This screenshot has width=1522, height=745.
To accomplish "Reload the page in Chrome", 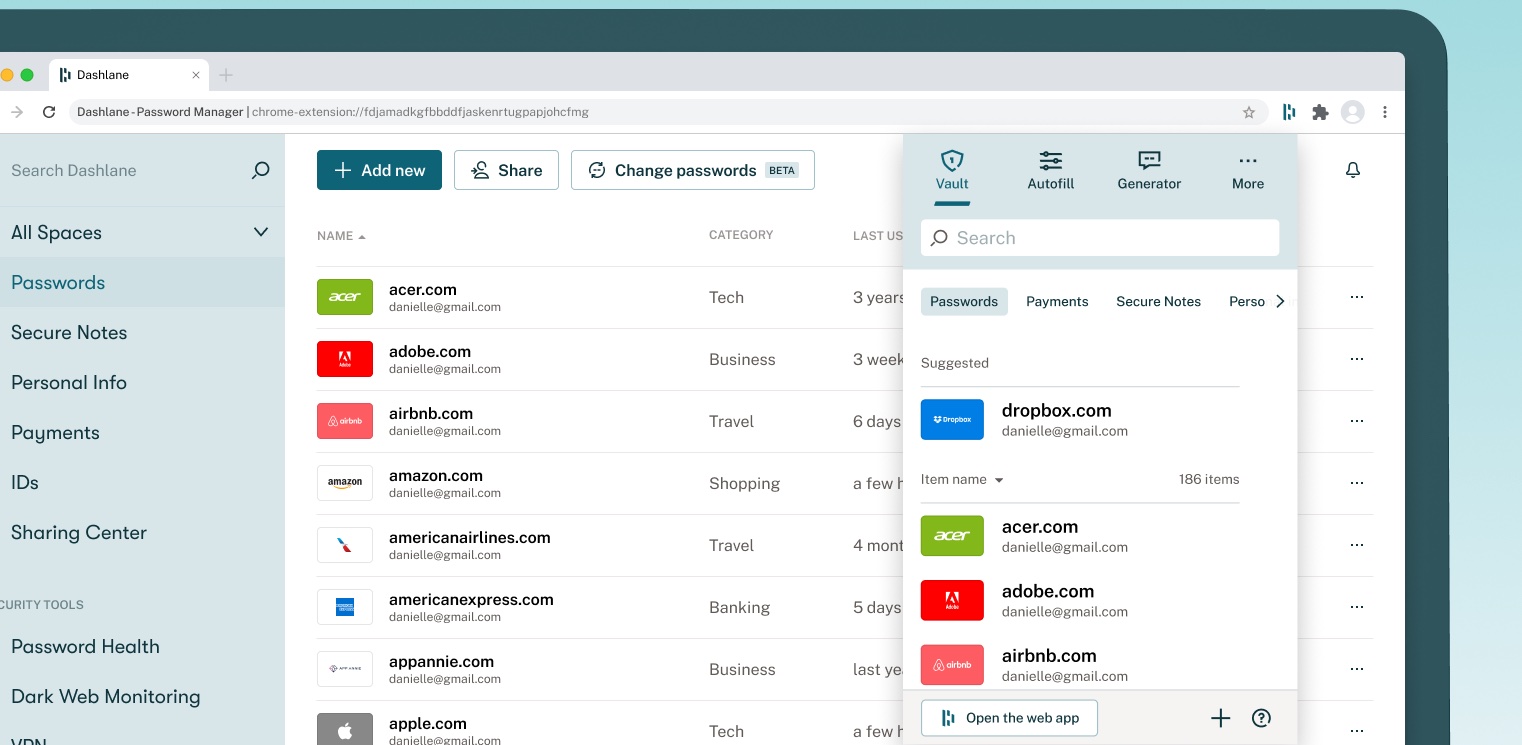I will point(49,112).
